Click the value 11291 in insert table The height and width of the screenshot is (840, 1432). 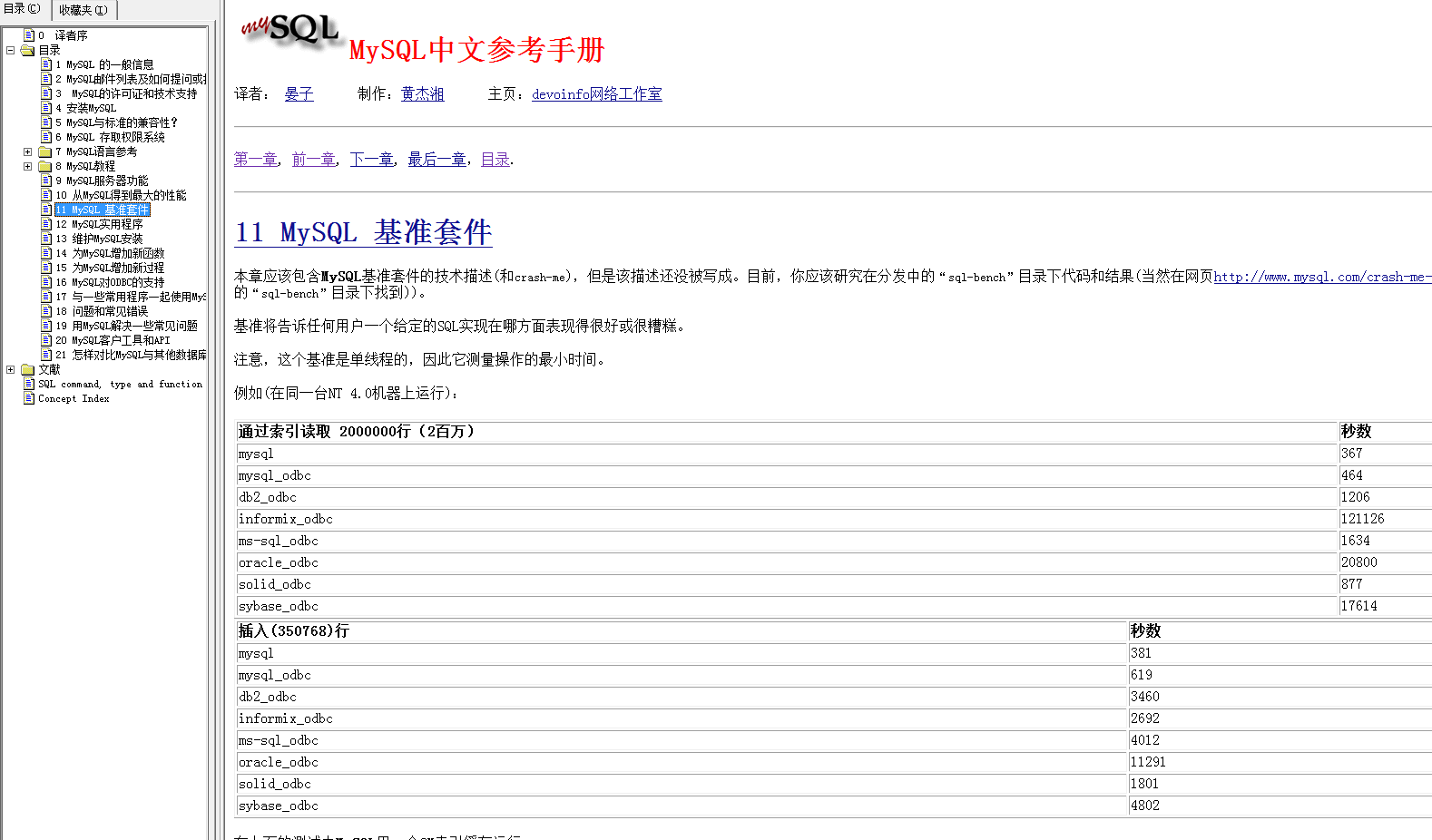[1148, 762]
